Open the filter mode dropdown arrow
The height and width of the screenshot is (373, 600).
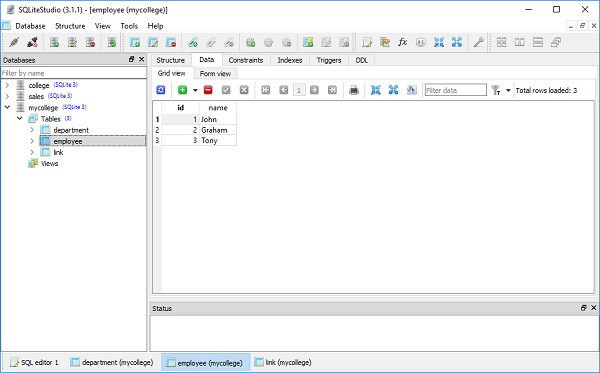[508, 90]
